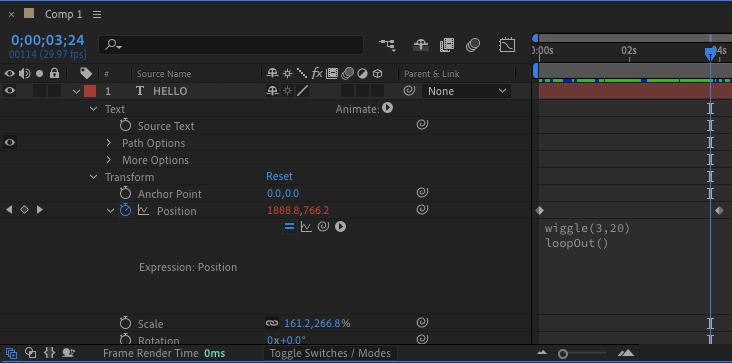Collapse the HELLO layer properties
The width and height of the screenshot is (732, 363).
pyautogui.click(x=77, y=91)
